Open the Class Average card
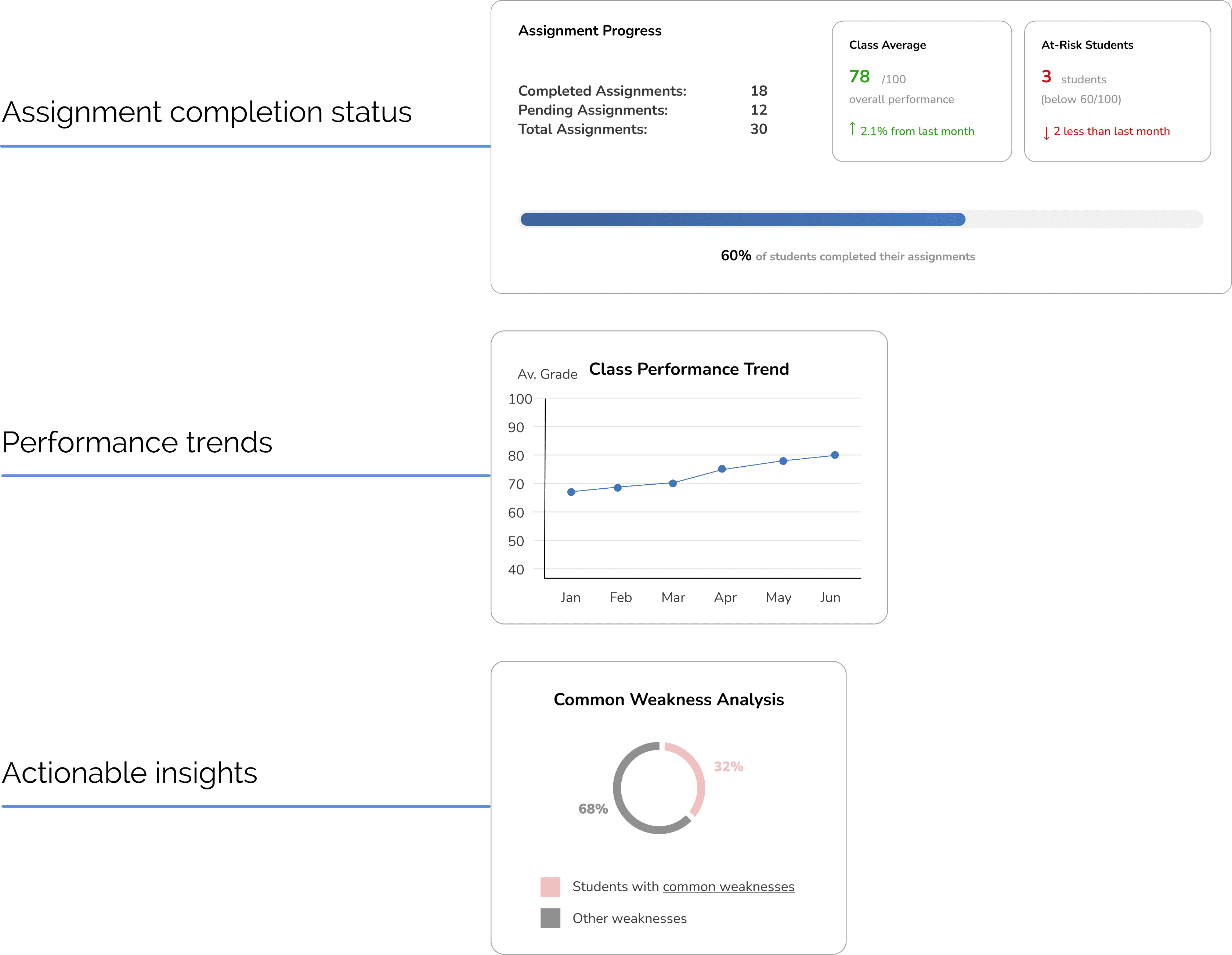Viewport: 1232px width, 955px height. pos(922,91)
